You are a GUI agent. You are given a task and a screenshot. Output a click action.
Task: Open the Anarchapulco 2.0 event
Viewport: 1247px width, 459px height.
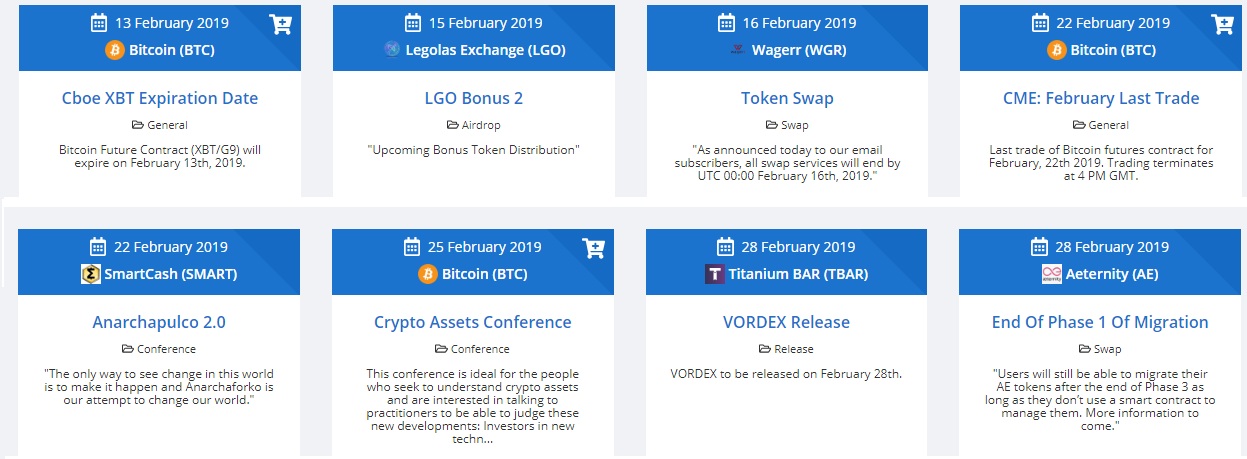tap(159, 322)
